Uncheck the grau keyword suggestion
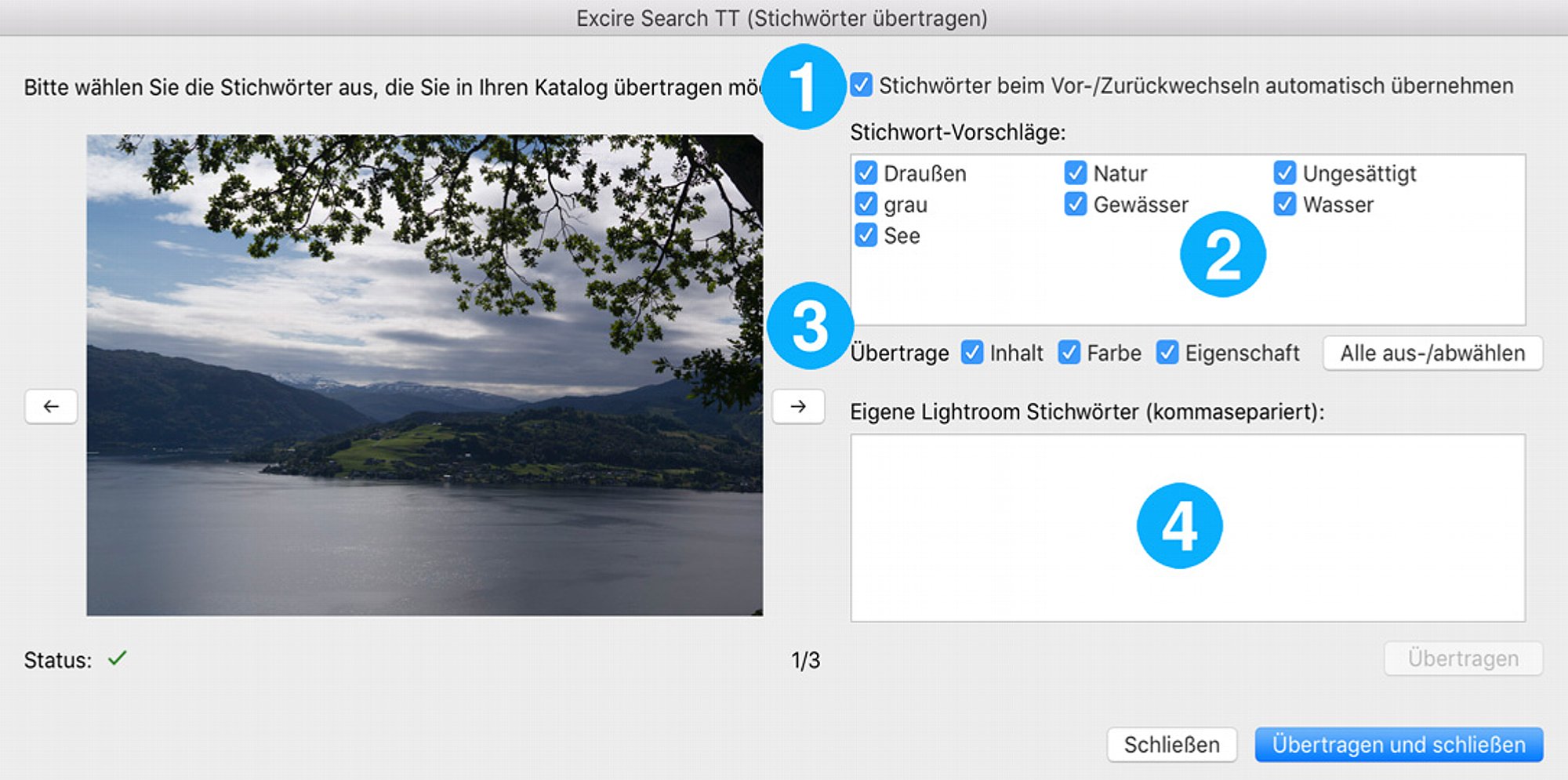The image size is (1568, 780). tap(866, 204)
